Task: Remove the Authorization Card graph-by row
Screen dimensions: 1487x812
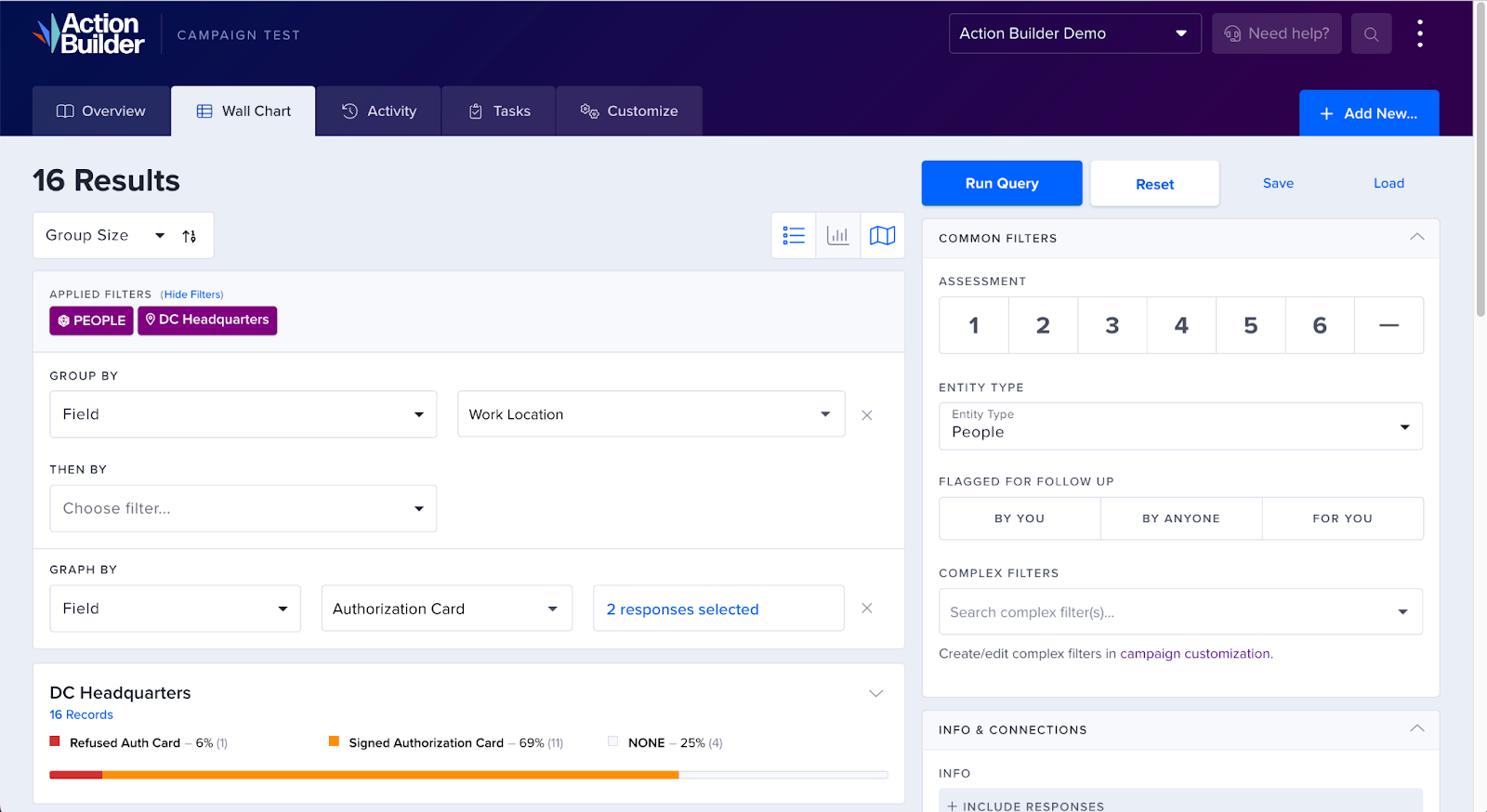Action: 867,609
